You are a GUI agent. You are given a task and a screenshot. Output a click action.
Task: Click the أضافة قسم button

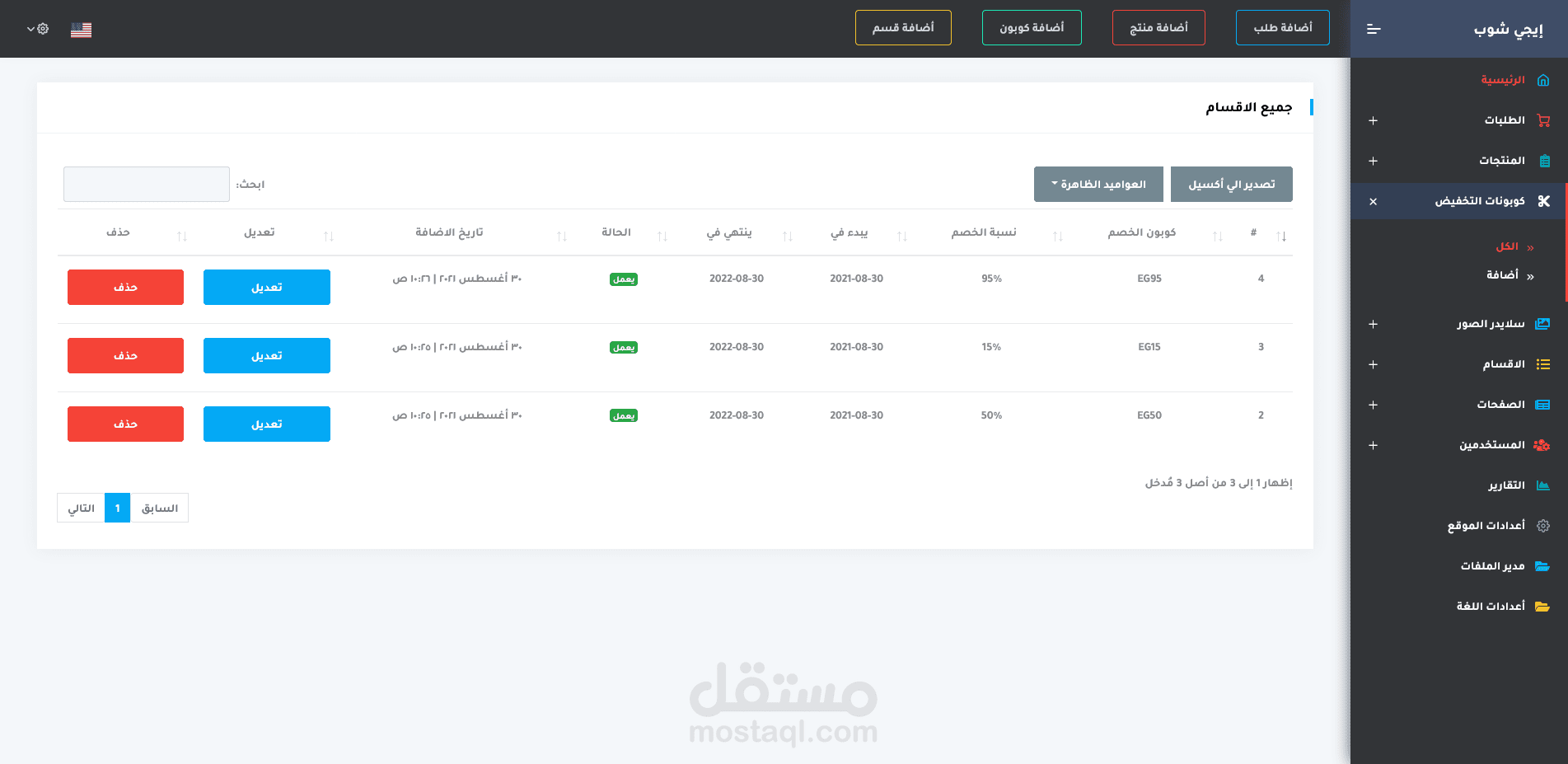(903, 28)
